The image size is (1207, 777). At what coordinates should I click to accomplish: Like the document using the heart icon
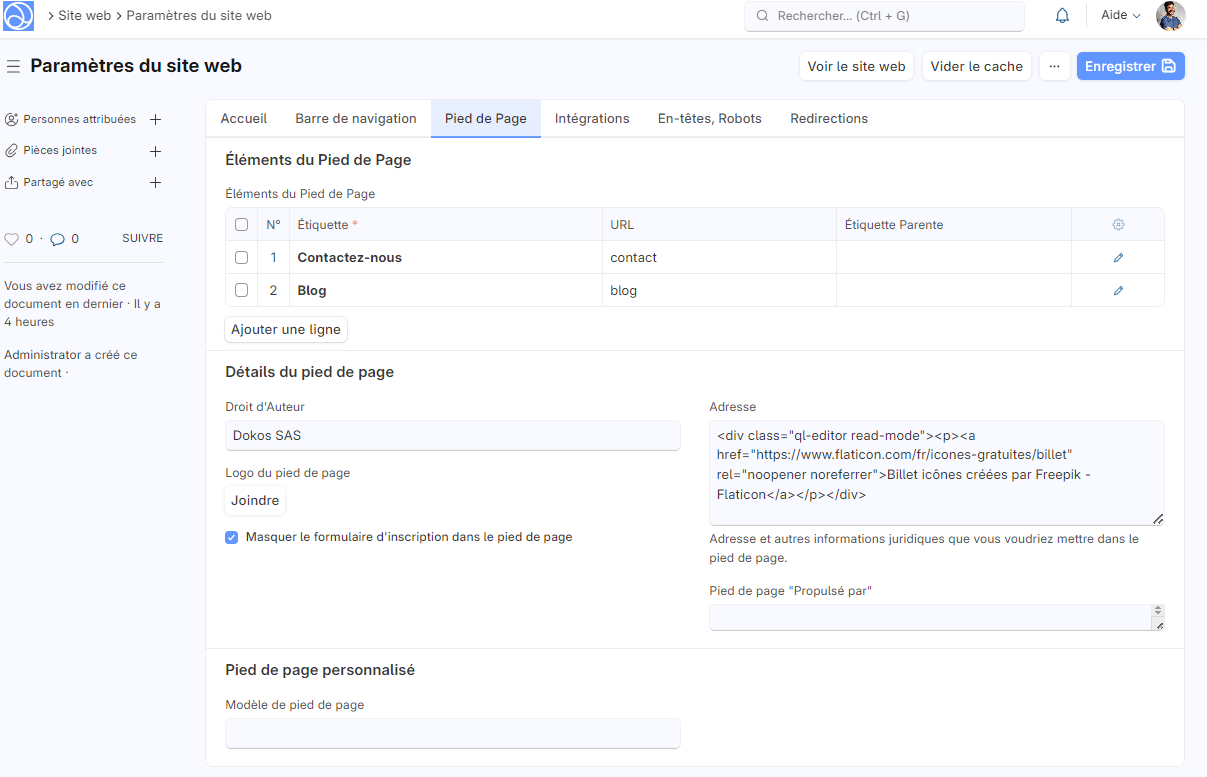pos(11,238)
